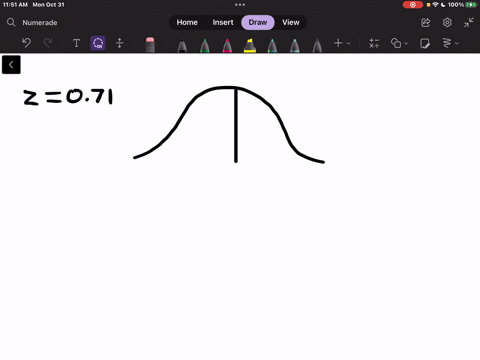Viewport: 480px width, 360px height.
Task: Select the second teal-tipped pencil
Action: (295, 46)
